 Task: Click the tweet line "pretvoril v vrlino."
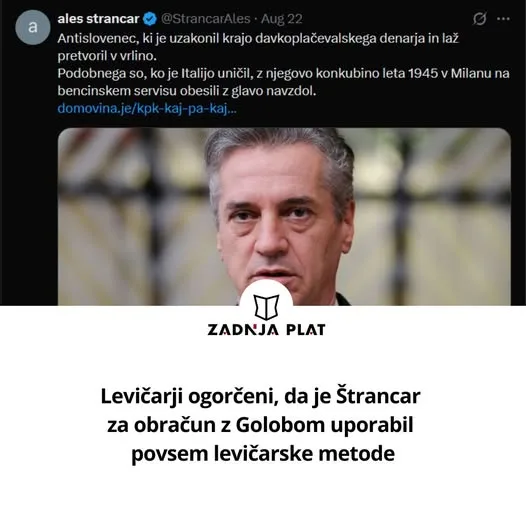[x=107, y=56]
